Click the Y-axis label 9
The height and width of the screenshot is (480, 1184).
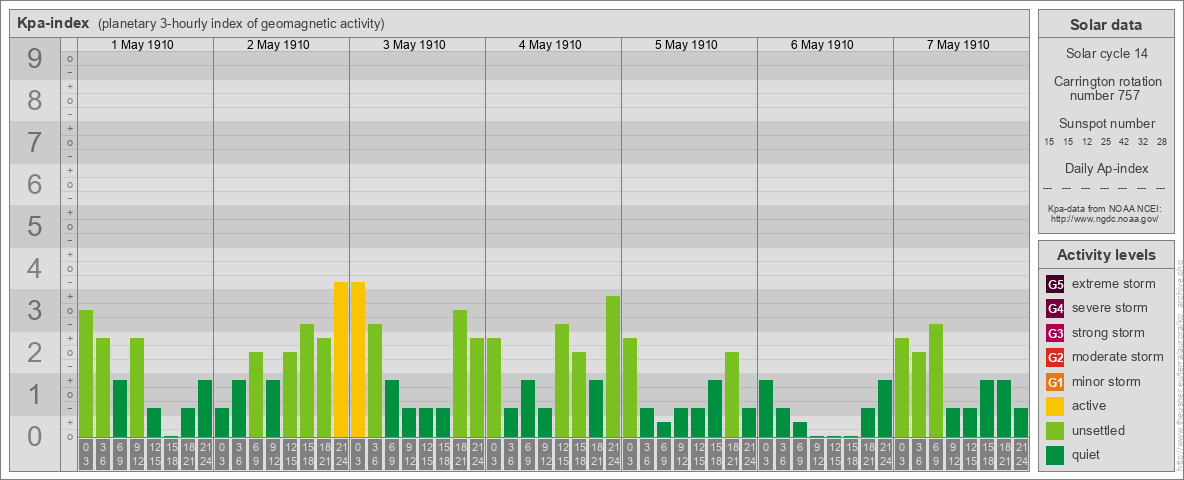tap(35, 58)
